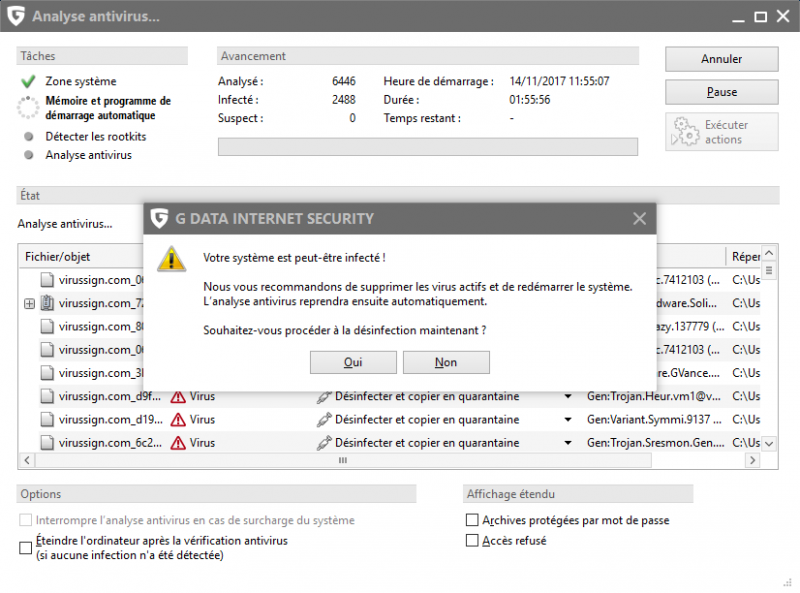Click the vertical scrollbar thumb of the list

pos(769,270)
